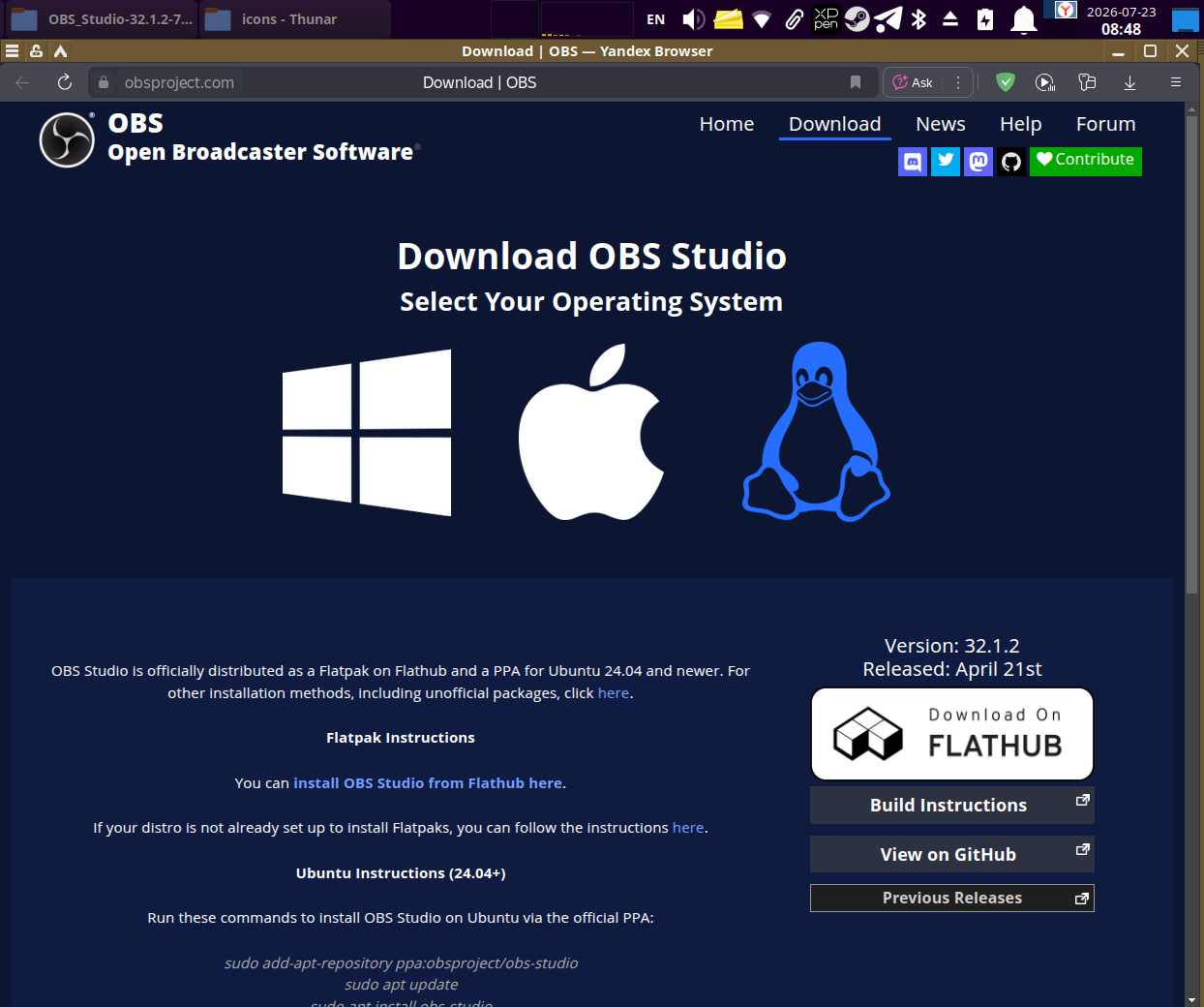Open the OBS Twitter icon link

[x=946, y=162]
